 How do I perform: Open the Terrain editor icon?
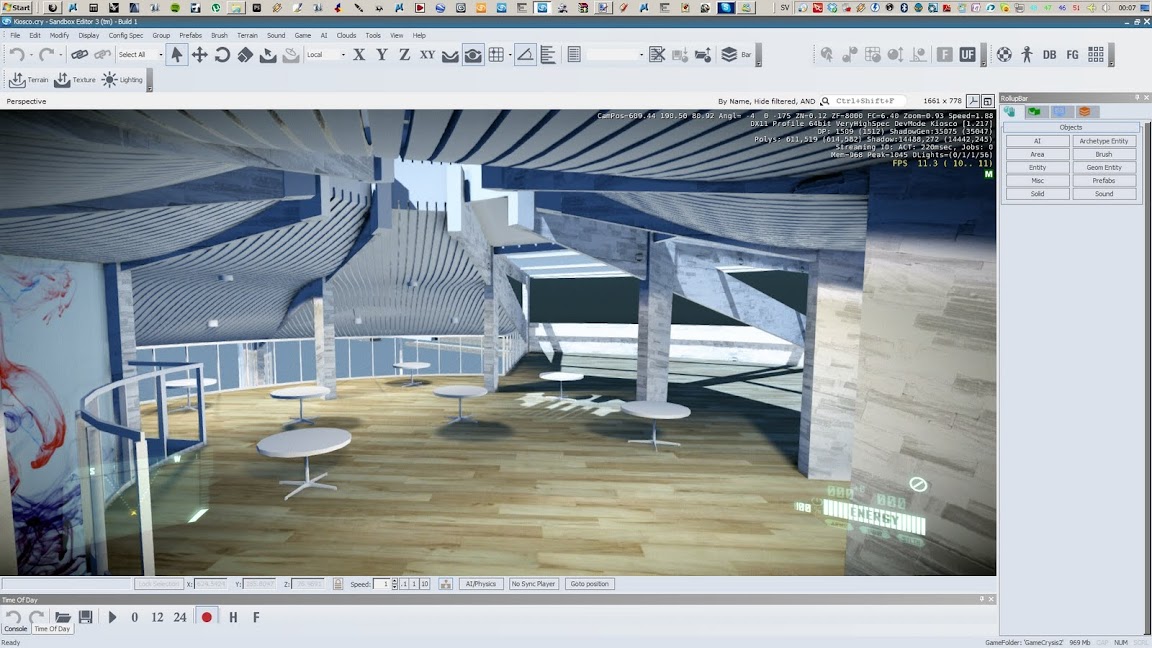28,80
